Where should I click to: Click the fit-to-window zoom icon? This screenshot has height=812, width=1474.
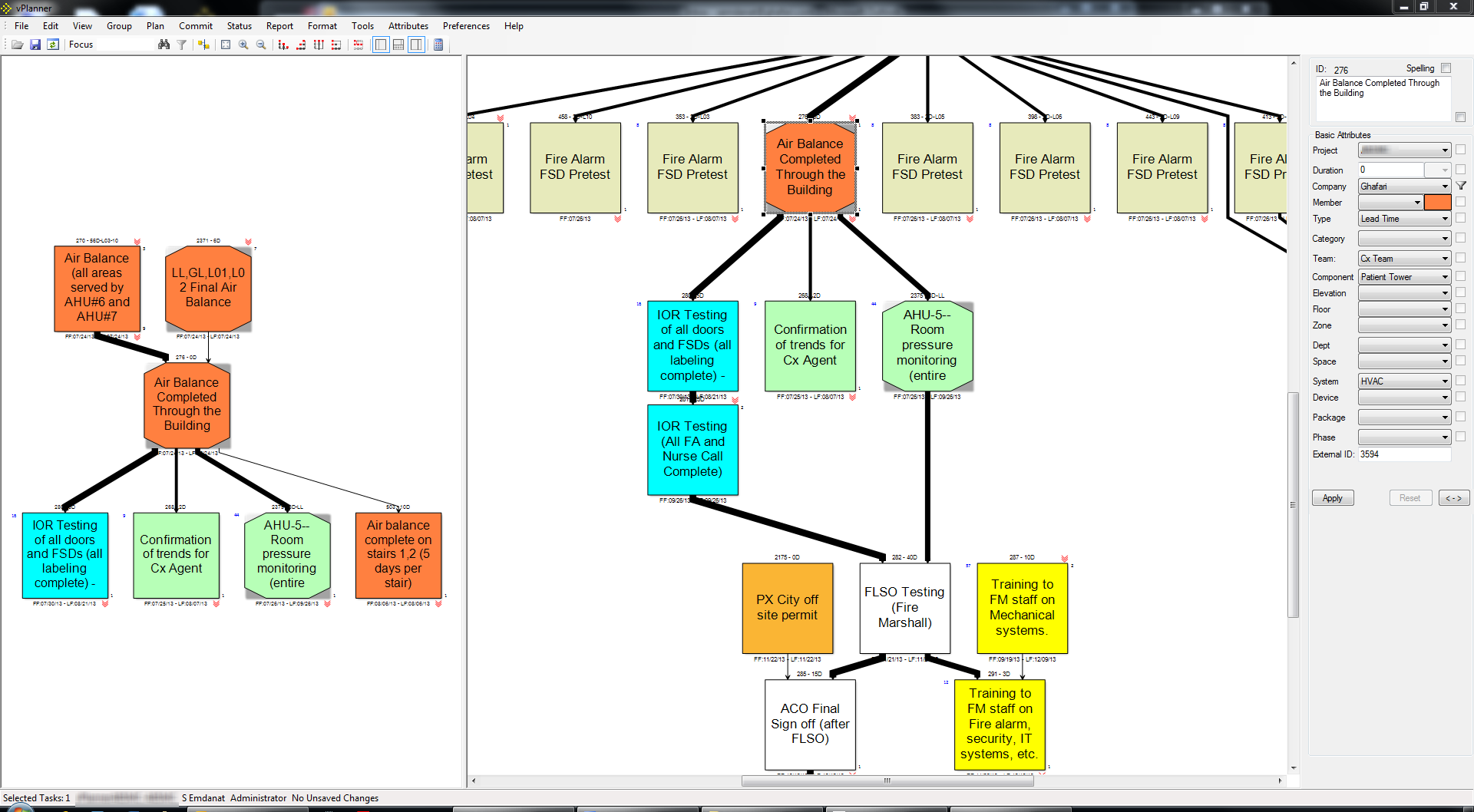[x=226, y=45]
